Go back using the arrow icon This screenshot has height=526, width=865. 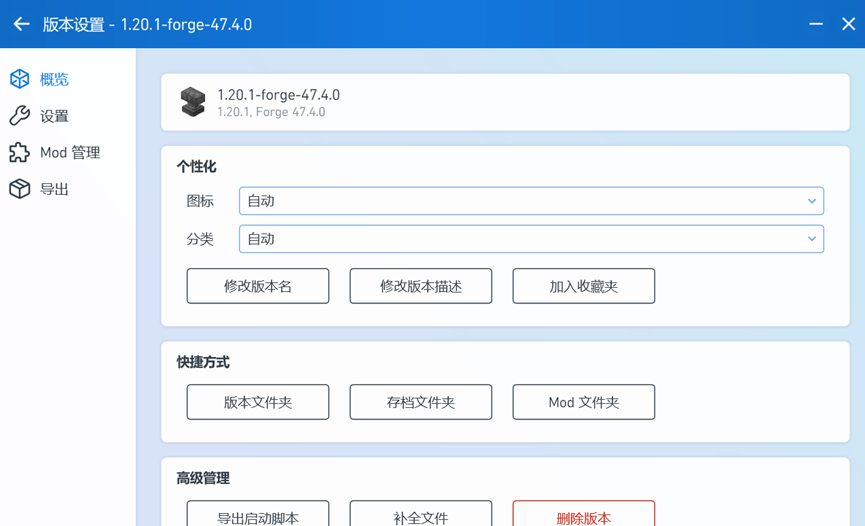coord(22,24)
